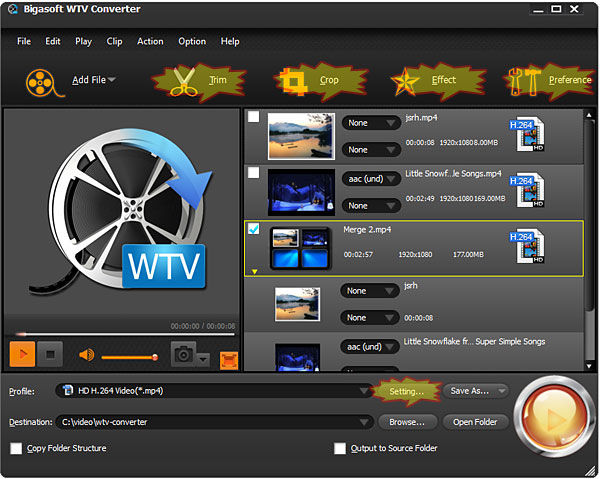Image resolution: width=600 pixels, height=479 pixels.
Task: Open the Help menu
Action: pyautogui.click(x=230, y=41)
